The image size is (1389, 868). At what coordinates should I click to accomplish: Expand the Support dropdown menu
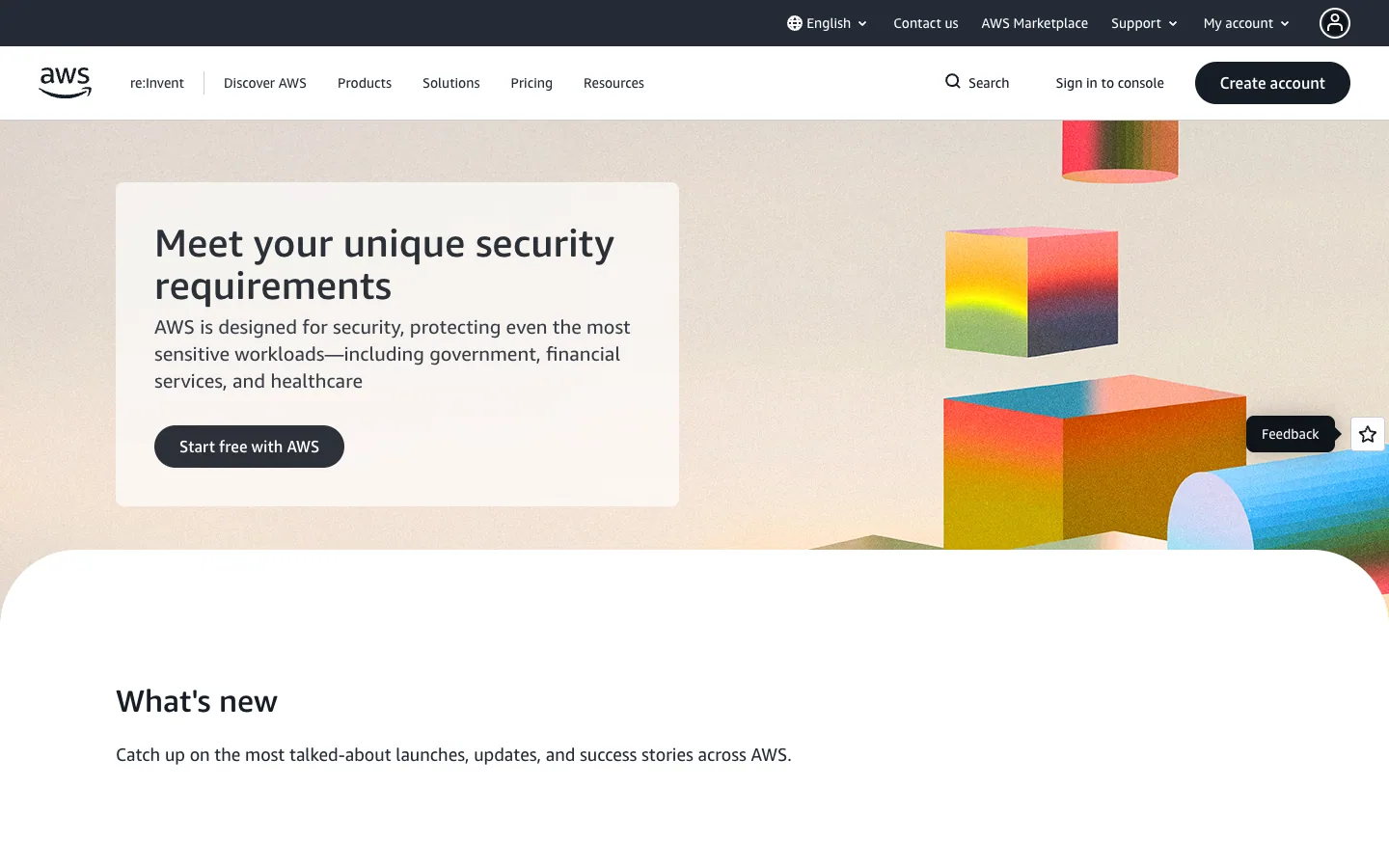click(x=1144, y=23)
